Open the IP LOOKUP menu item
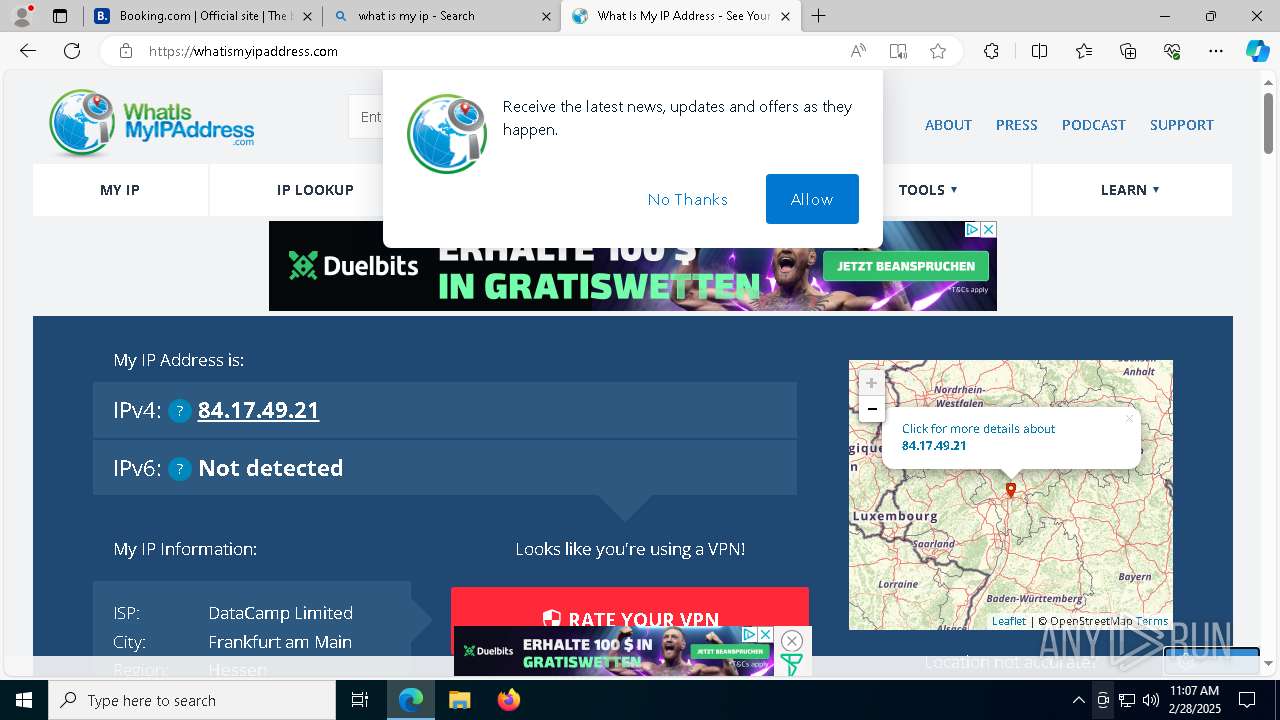 tap(315, 190)
